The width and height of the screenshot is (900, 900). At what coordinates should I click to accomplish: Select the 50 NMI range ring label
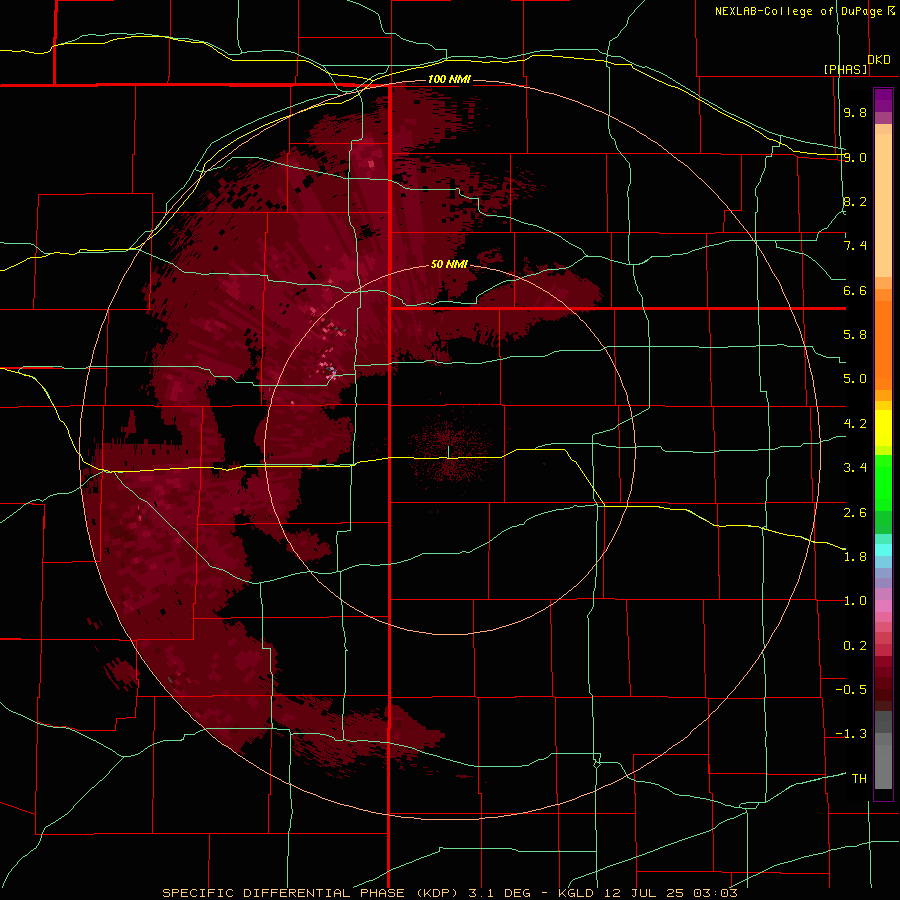point(449,264)
